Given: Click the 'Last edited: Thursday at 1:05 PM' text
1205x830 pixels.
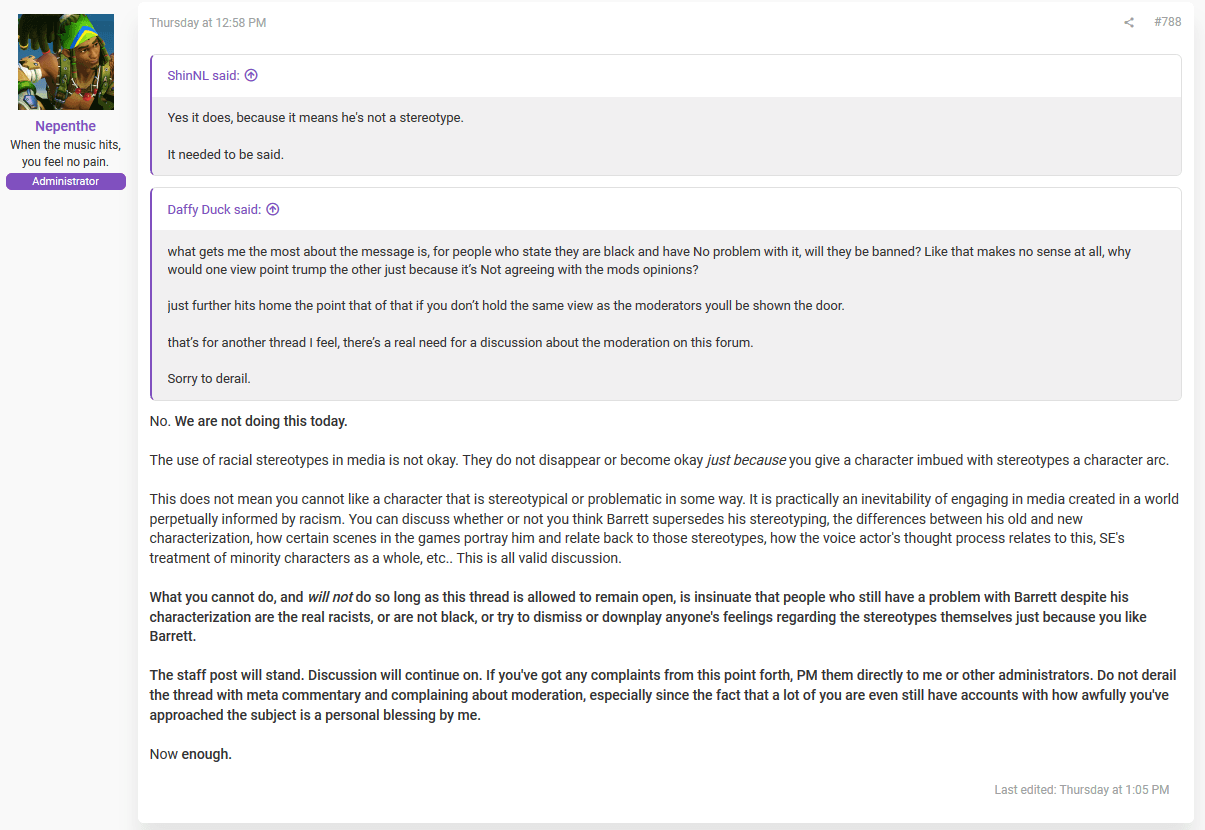Looking at the screenshot, I should pos(1081,790).
